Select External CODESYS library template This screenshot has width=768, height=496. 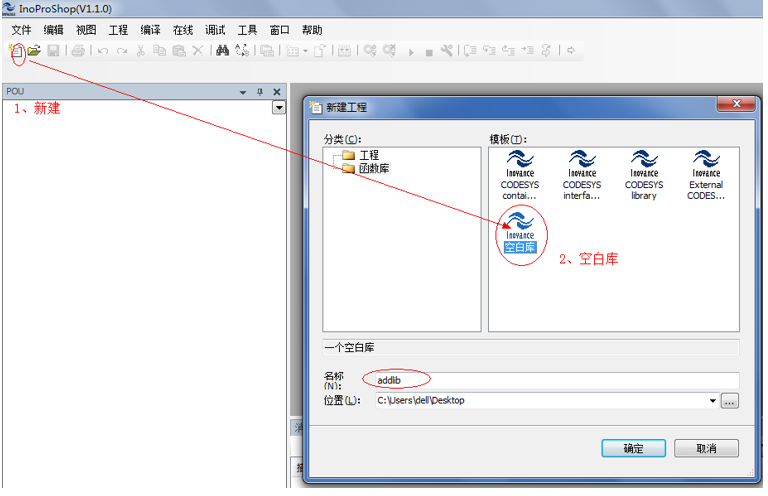706,175
